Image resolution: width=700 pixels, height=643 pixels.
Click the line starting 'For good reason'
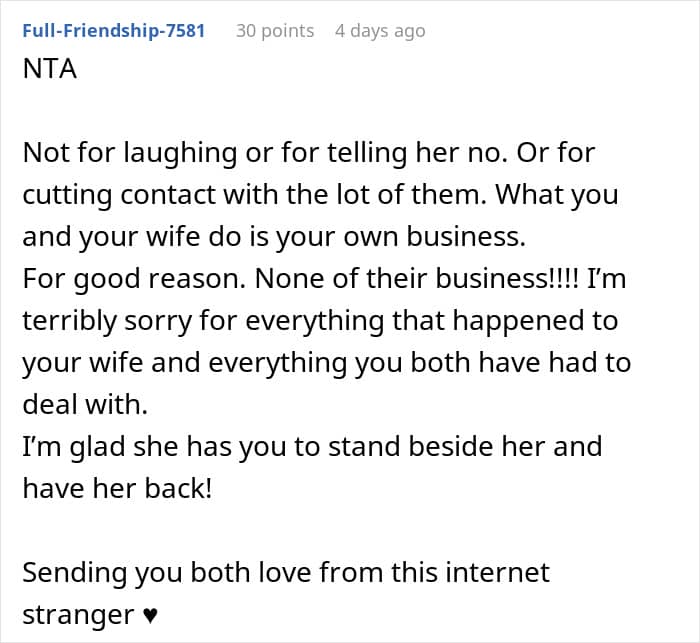tap(324, 279)
